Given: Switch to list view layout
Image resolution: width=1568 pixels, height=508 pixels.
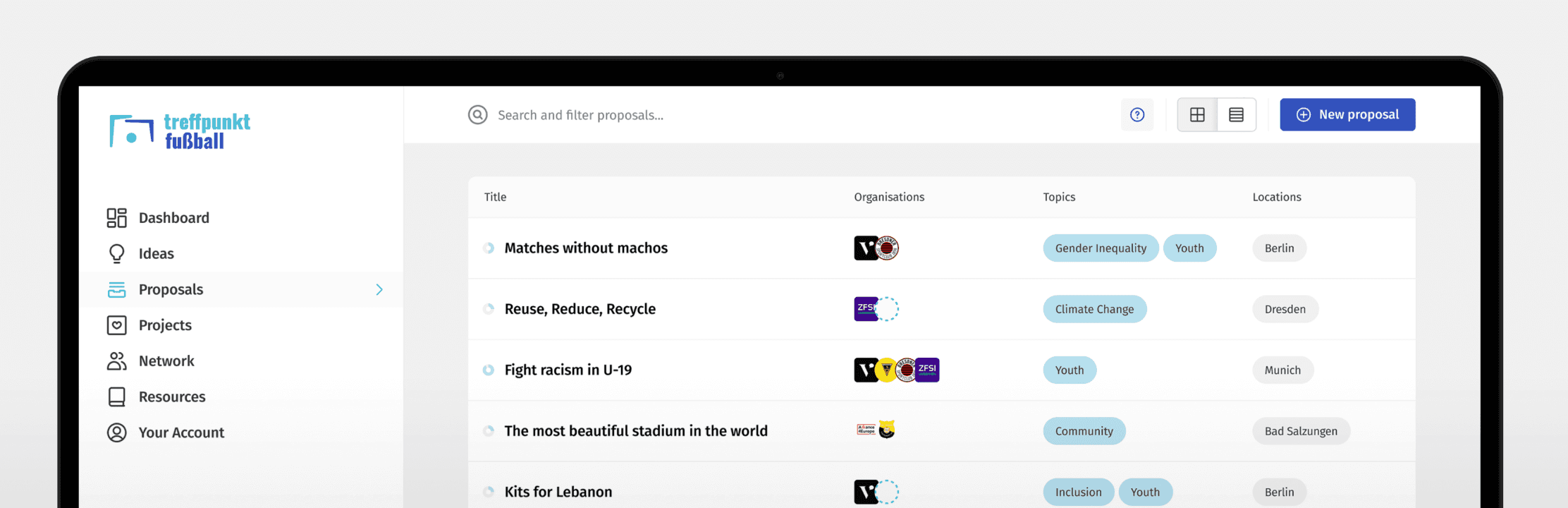Looking at the screenshot, I should [1236, 115].
